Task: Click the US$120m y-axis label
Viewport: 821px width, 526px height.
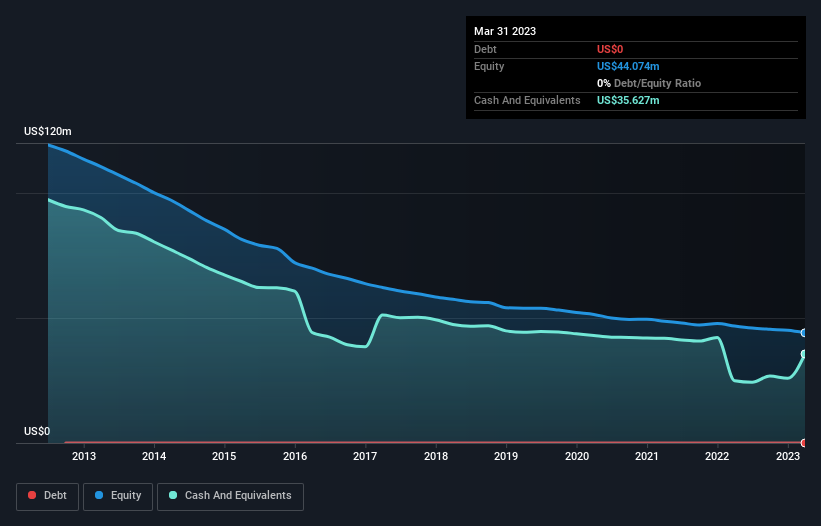Action: tap(48, 131)
